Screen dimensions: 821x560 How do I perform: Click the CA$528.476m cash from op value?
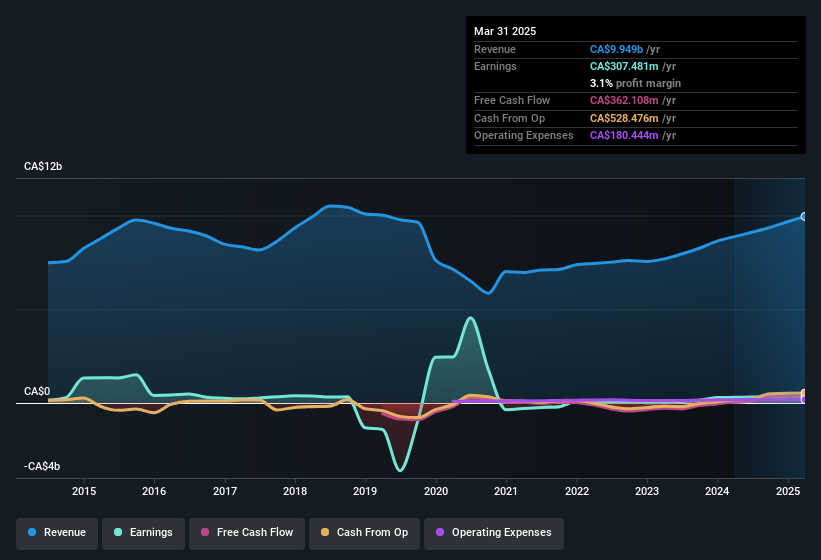[x=624, y=118]
